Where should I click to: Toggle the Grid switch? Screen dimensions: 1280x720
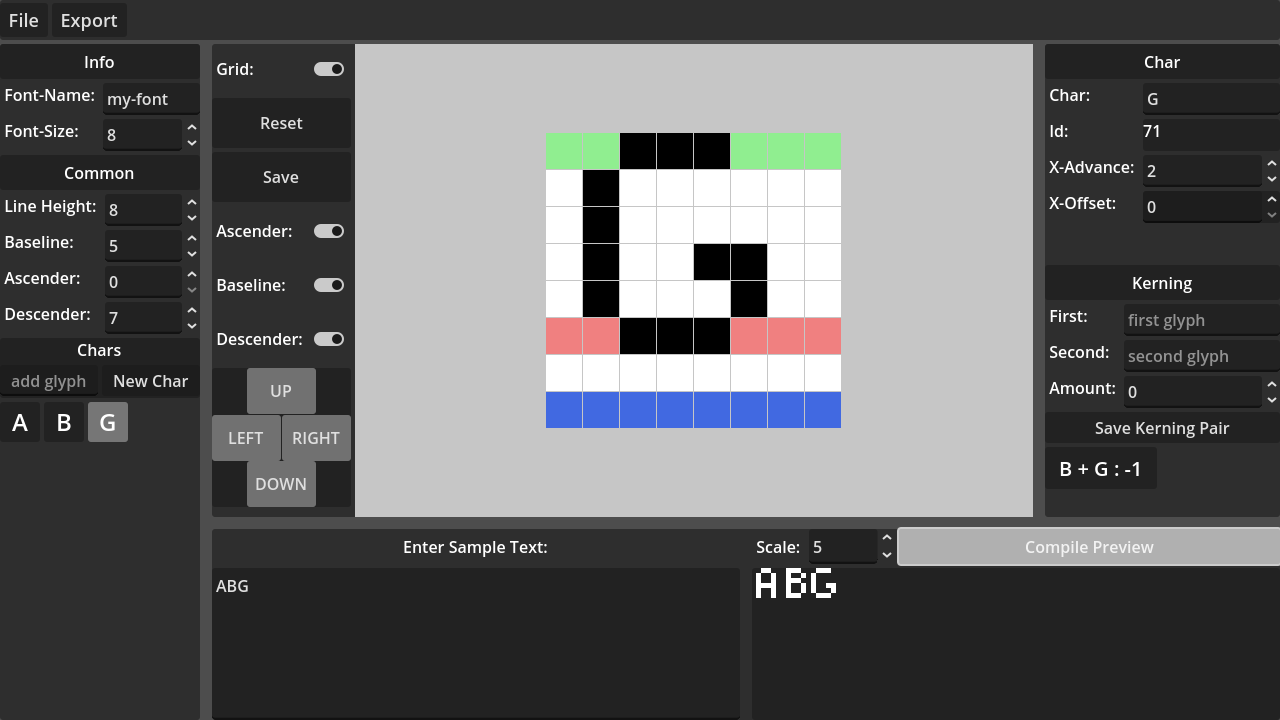tap(329, 69)
